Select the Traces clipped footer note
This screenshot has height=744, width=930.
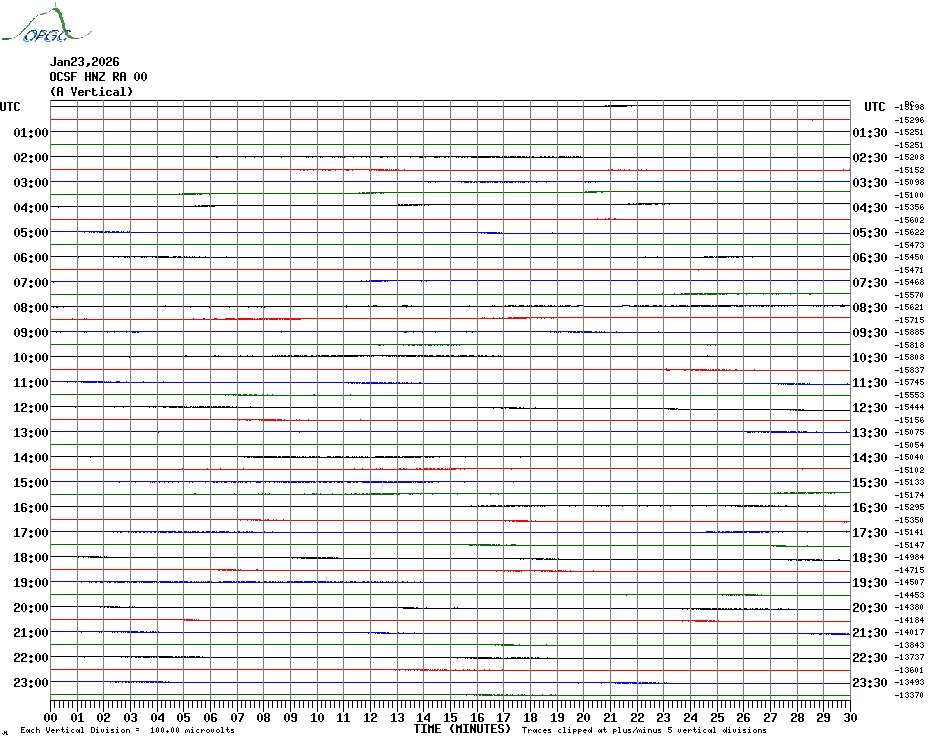tap(644, 730)
